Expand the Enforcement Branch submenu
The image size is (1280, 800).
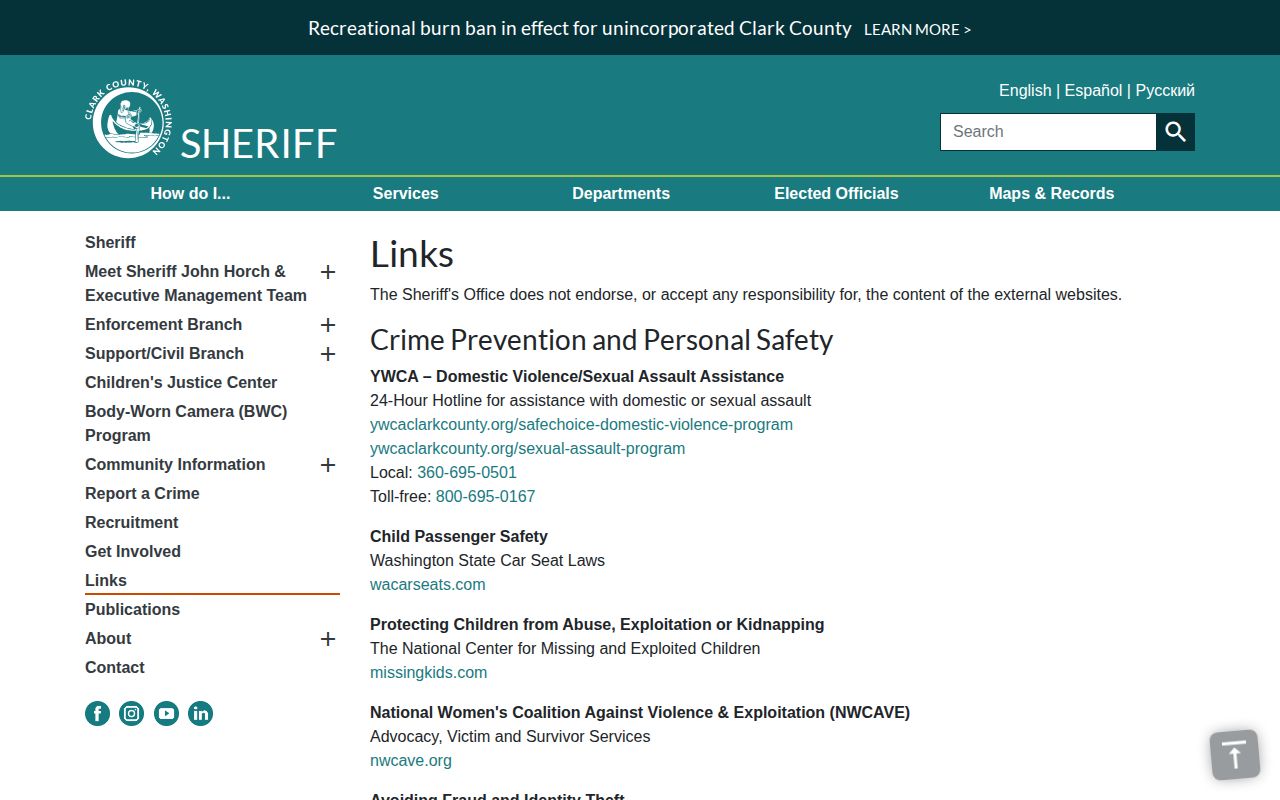pyautogui.click(x=328, y=325)
